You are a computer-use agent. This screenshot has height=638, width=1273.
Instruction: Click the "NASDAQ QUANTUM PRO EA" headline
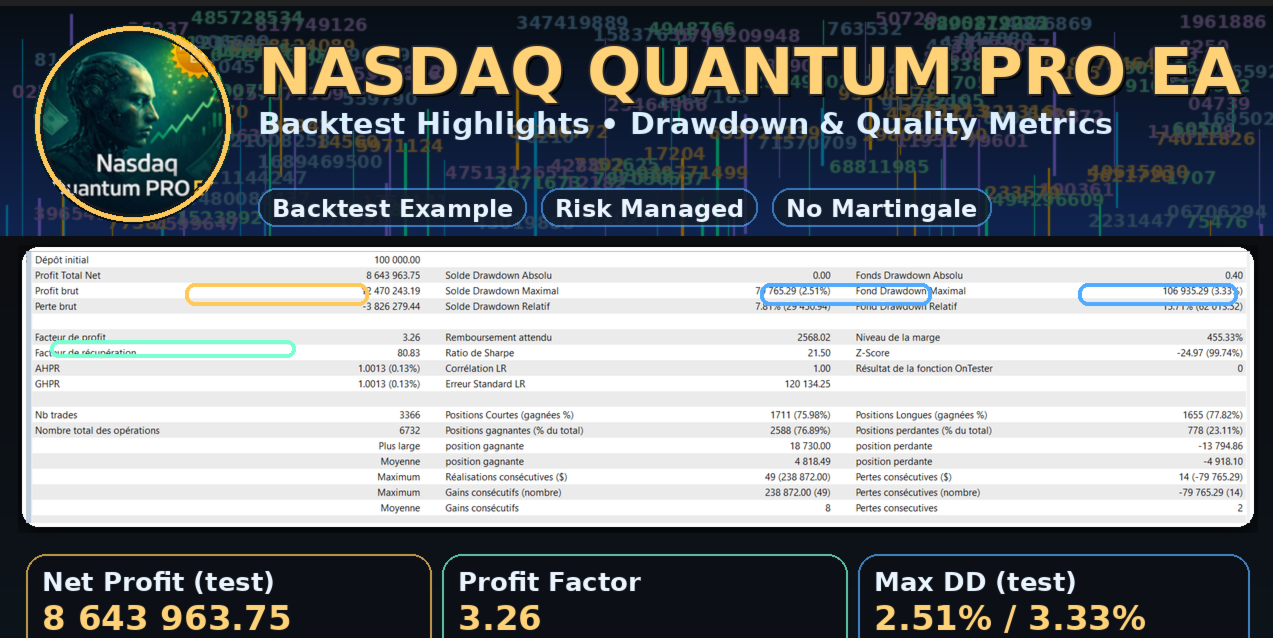(750, 72)
